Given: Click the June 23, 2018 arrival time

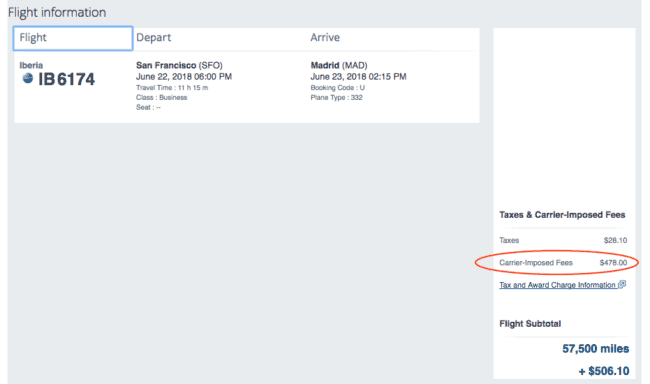Looking at the screenshot, I should tap(358, 76).
